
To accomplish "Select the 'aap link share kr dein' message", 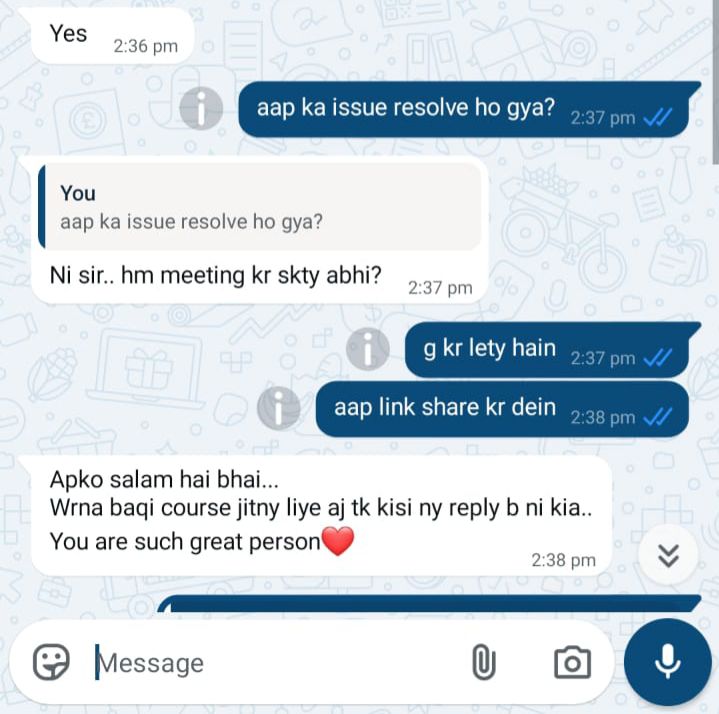I will pyautogui.click(x=503, y=409).
